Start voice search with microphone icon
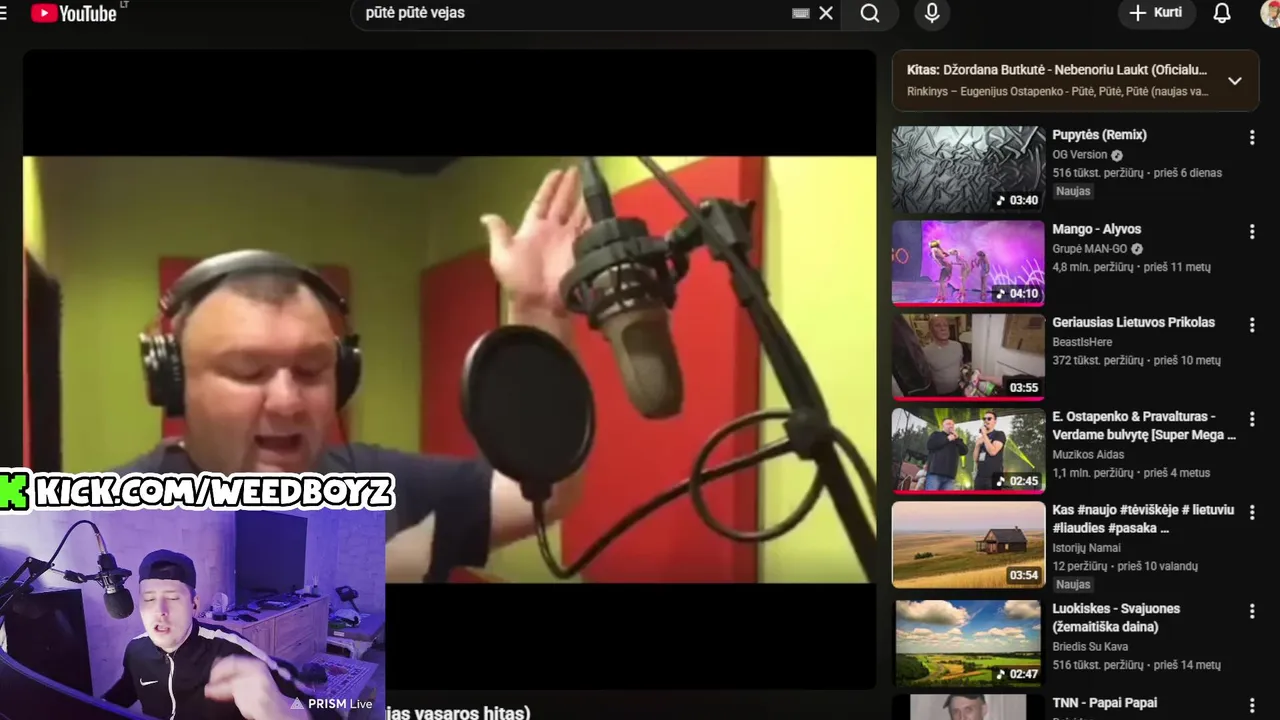 pos(932,13)
